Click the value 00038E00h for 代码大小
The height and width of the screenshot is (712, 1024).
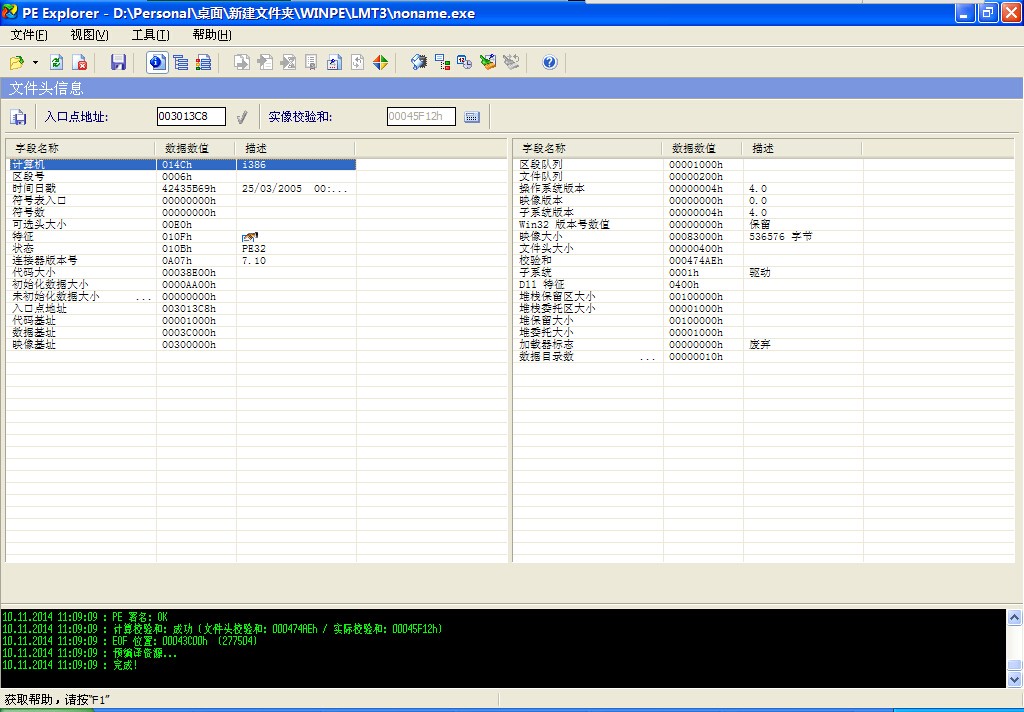coord(189,272)
